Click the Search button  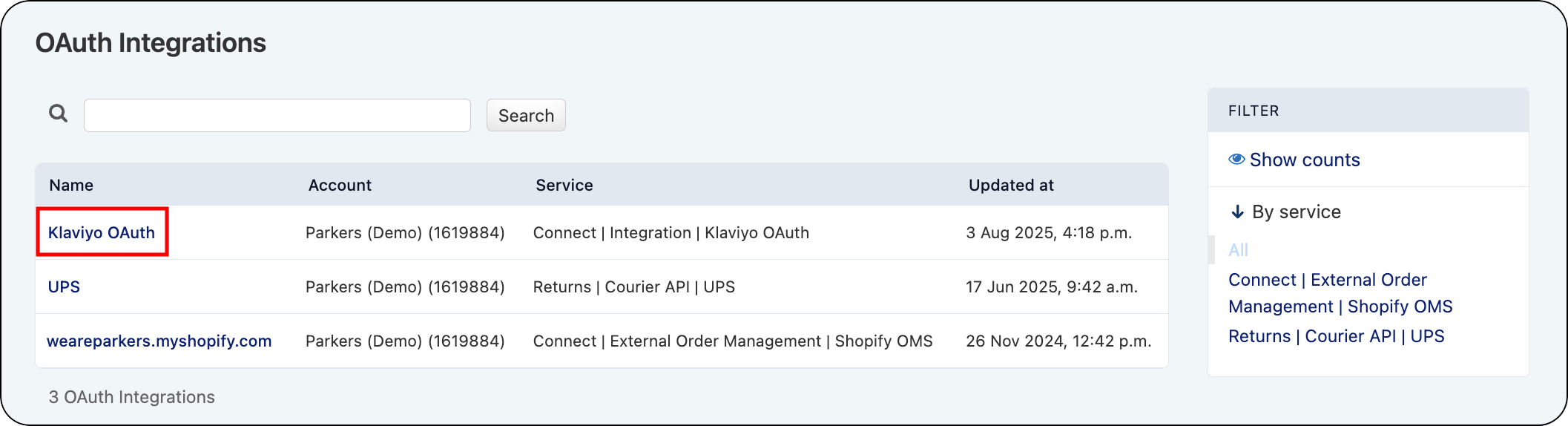(x=526, y=115)
